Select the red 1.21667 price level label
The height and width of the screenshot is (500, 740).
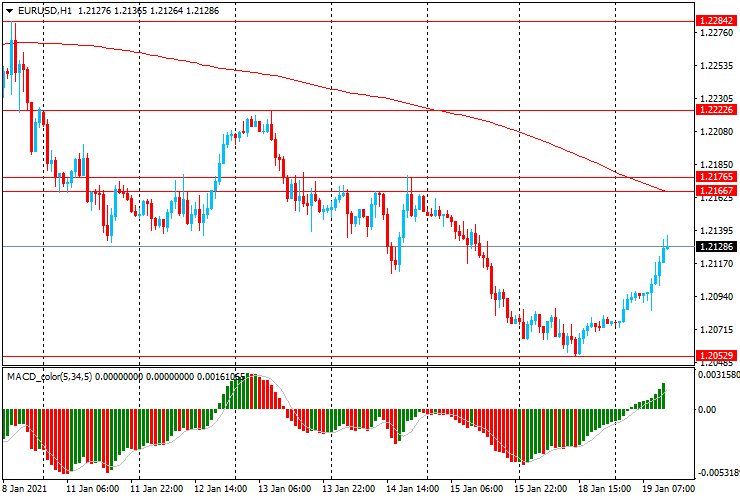716,191
